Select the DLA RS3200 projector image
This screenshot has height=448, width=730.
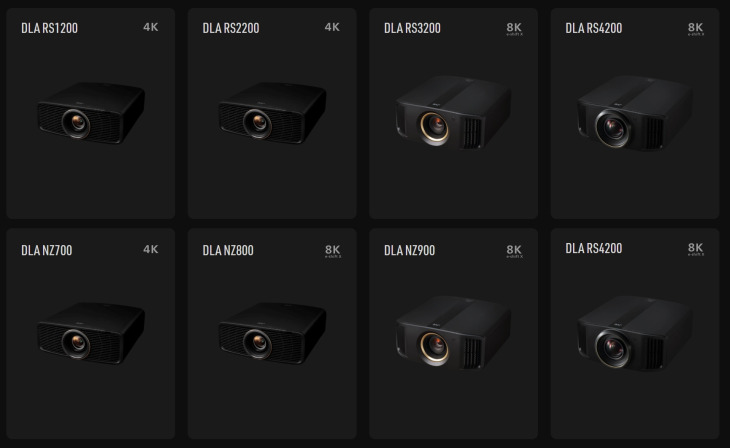click(453, 112)
